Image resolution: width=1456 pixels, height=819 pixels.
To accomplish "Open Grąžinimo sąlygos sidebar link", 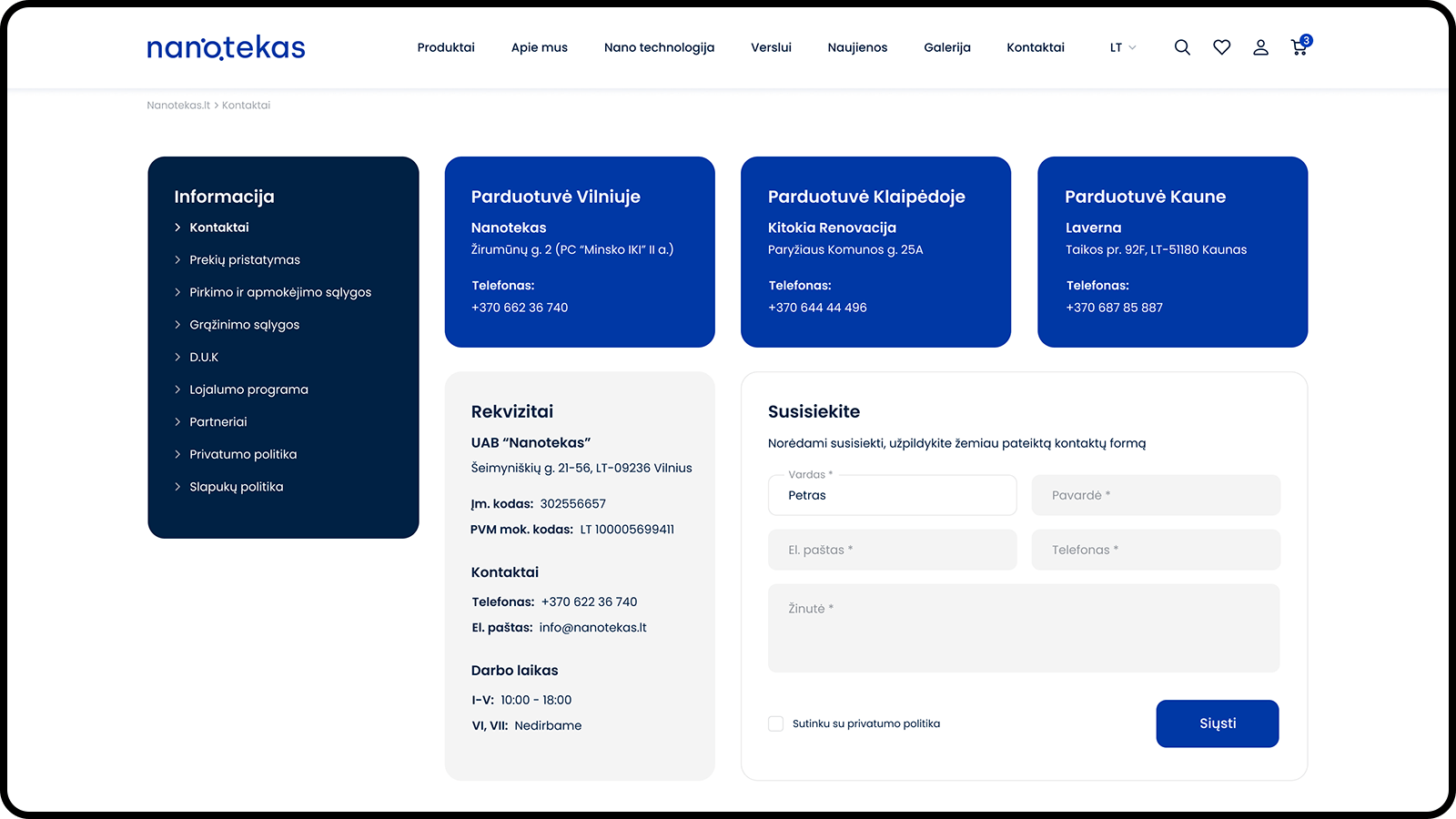I will point(244,325).
